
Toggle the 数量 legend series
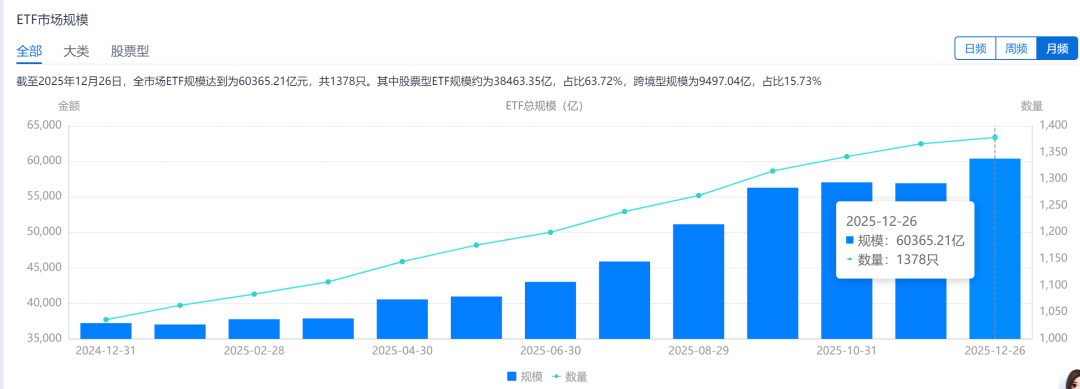[x=569, y=377]
